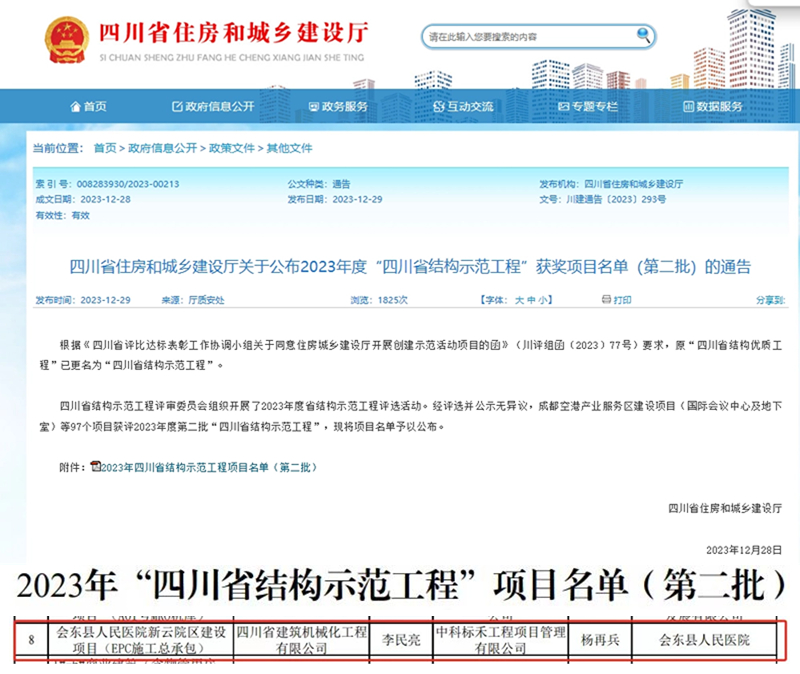
Task: Click the printer icon next to 打印
Action: point(605,299)
